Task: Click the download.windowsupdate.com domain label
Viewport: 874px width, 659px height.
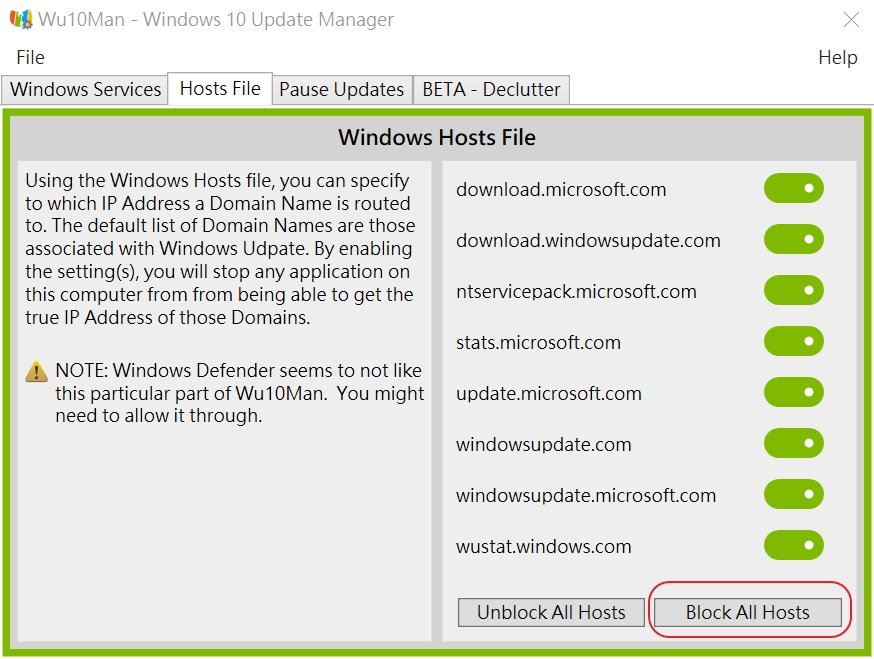Action: click(588, 240)
